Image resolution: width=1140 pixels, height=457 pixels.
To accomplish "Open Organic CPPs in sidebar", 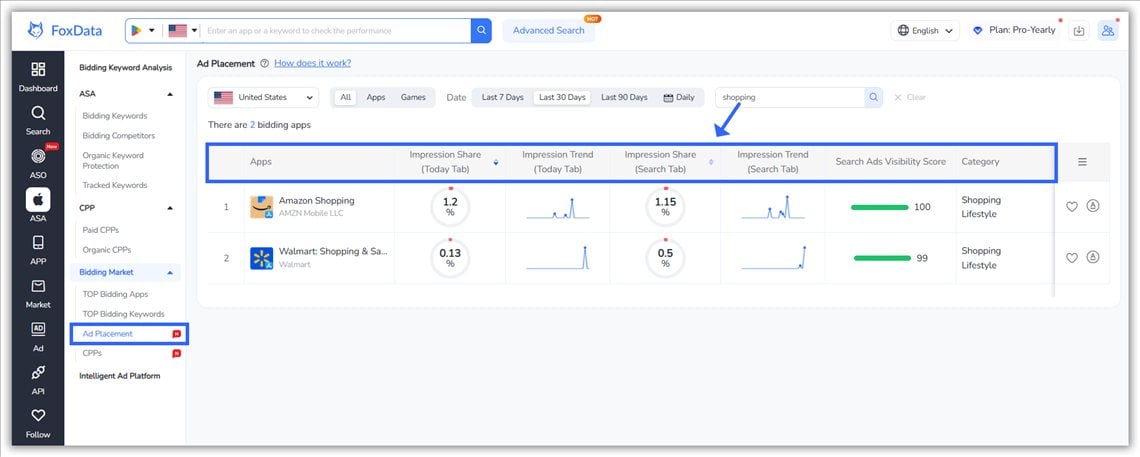I will [107, 250].
